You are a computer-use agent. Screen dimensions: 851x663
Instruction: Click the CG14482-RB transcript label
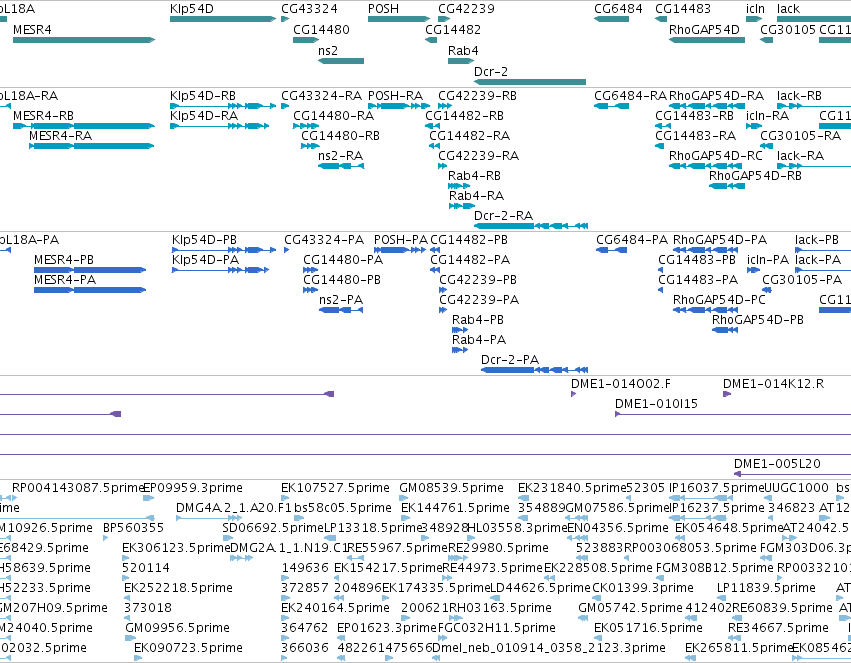pos(464,116)
